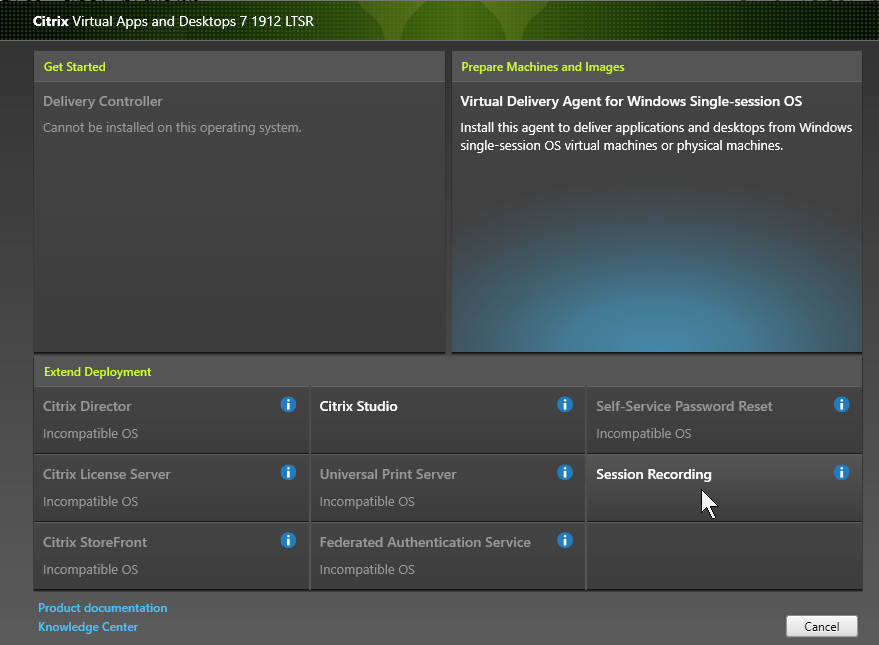Open the Product documentation link
Viewport: 879px width, 645px height.
click(x=102, y=608)
